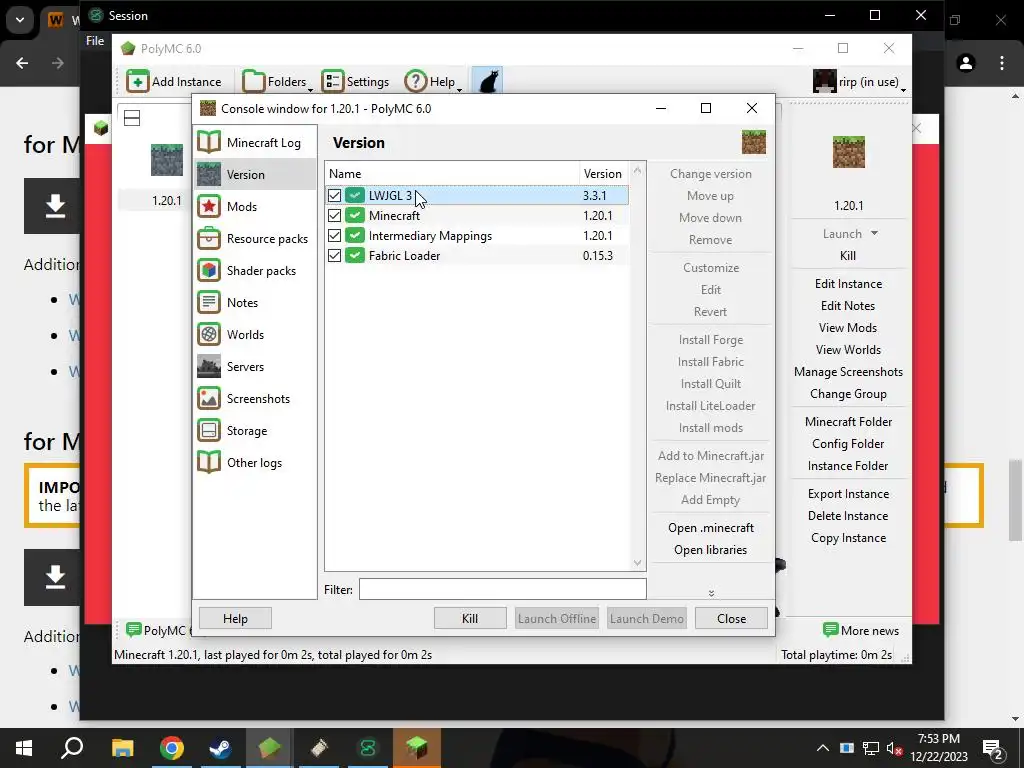Screen dimensions: 1024x768
Task: Open taskbar search magnifier
Action: (72, 748)
